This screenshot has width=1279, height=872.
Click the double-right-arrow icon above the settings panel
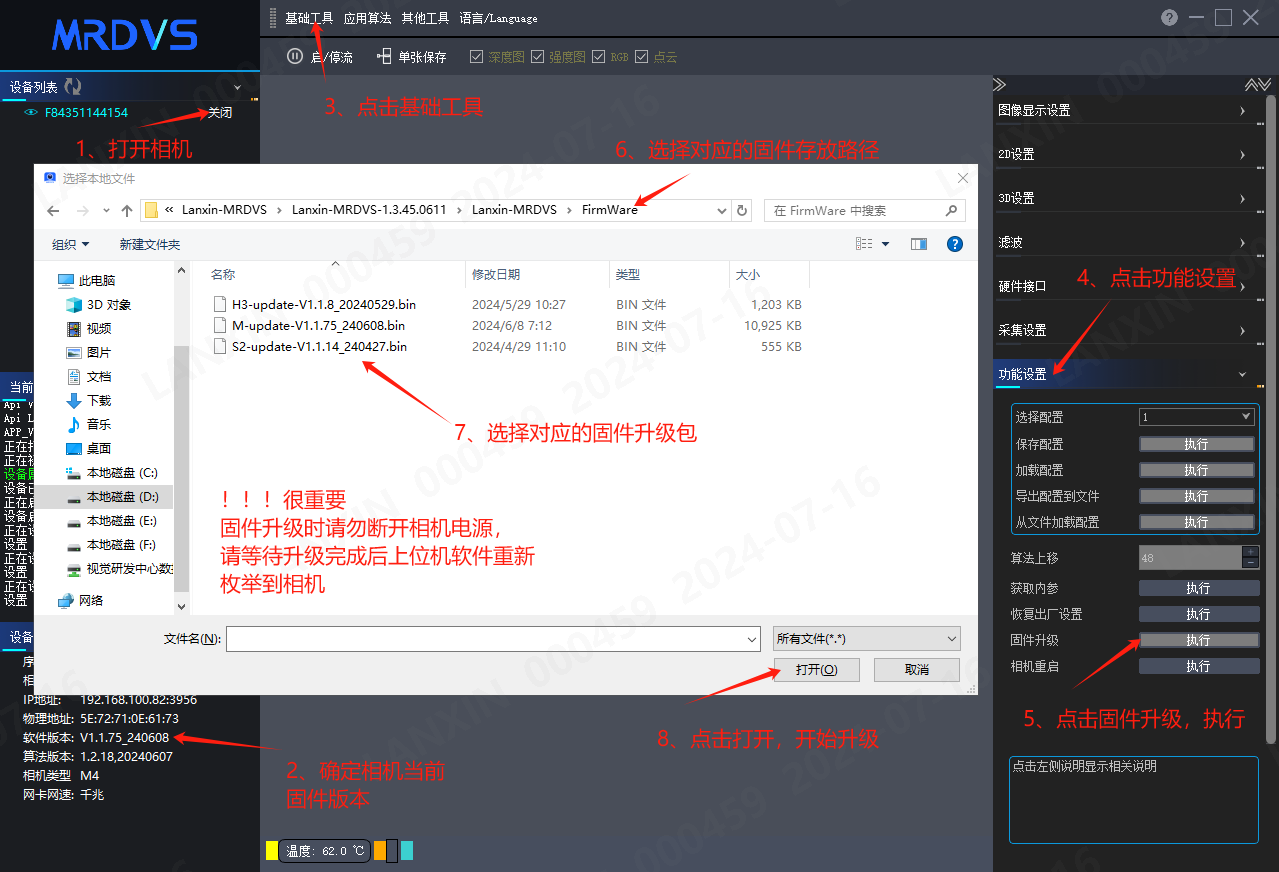1000,85
